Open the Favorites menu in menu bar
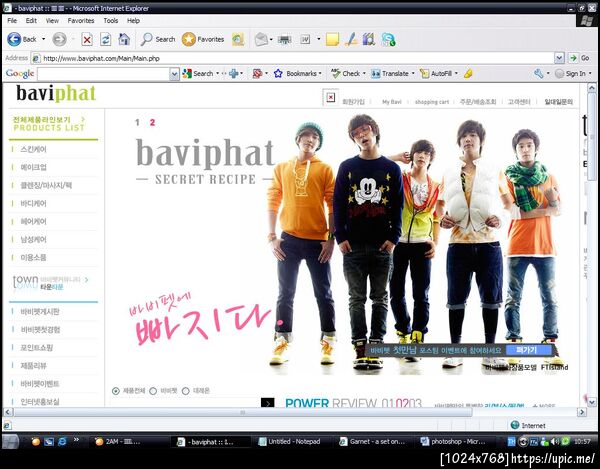 pyautogui.click(x=81, y=21)
